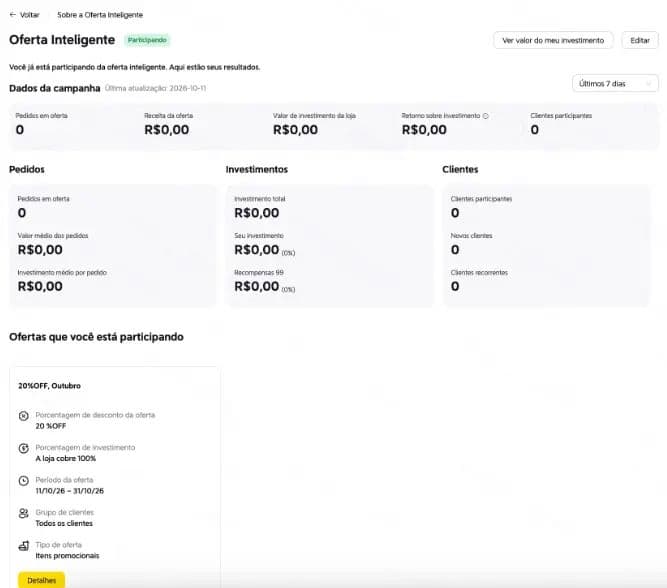Image resolution: width=667 pixels, height=588 pixels.
Task: Click the Dados da campanha heading
Action: [55, 88]
